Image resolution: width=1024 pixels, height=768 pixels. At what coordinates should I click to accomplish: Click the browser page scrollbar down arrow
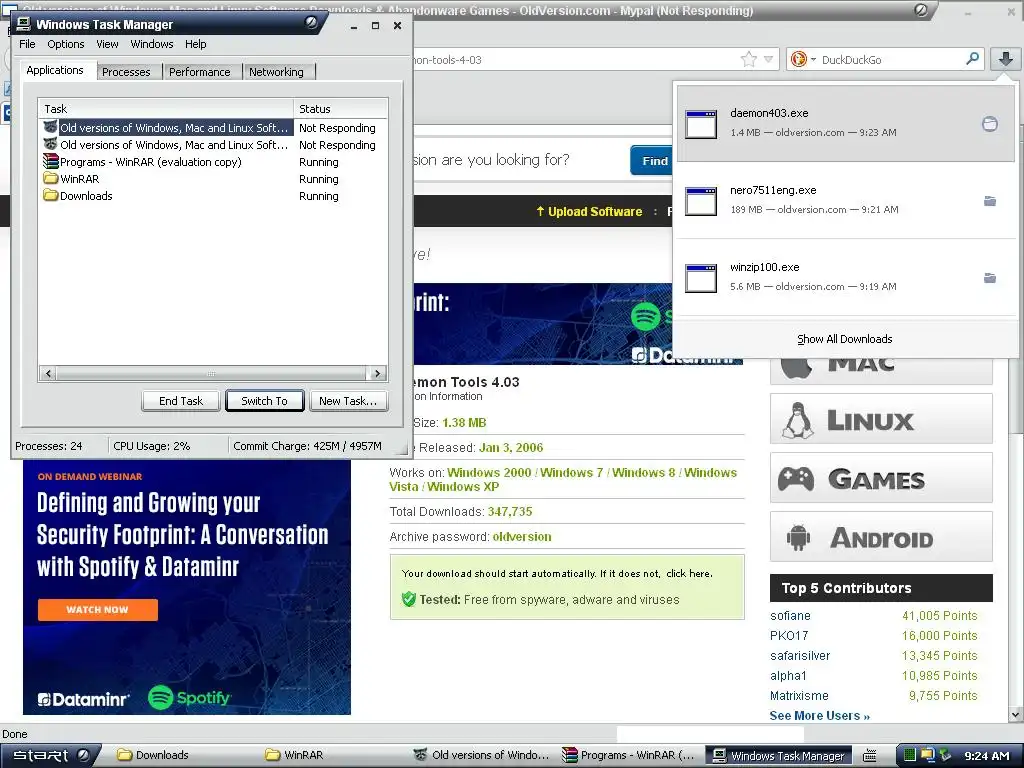click(1016, 714)
